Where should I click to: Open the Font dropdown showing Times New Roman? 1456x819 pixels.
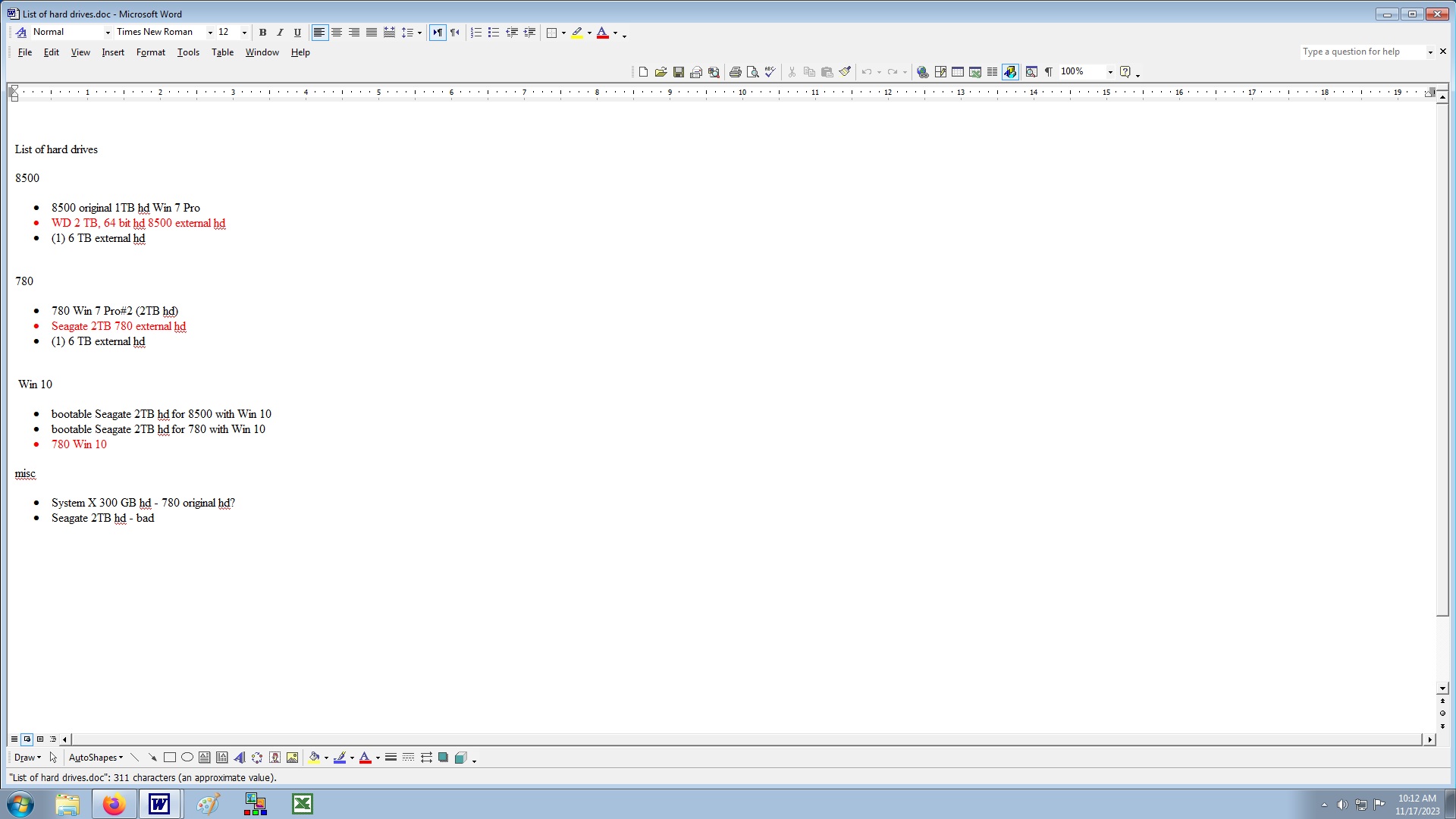click(x=210, y=33)
